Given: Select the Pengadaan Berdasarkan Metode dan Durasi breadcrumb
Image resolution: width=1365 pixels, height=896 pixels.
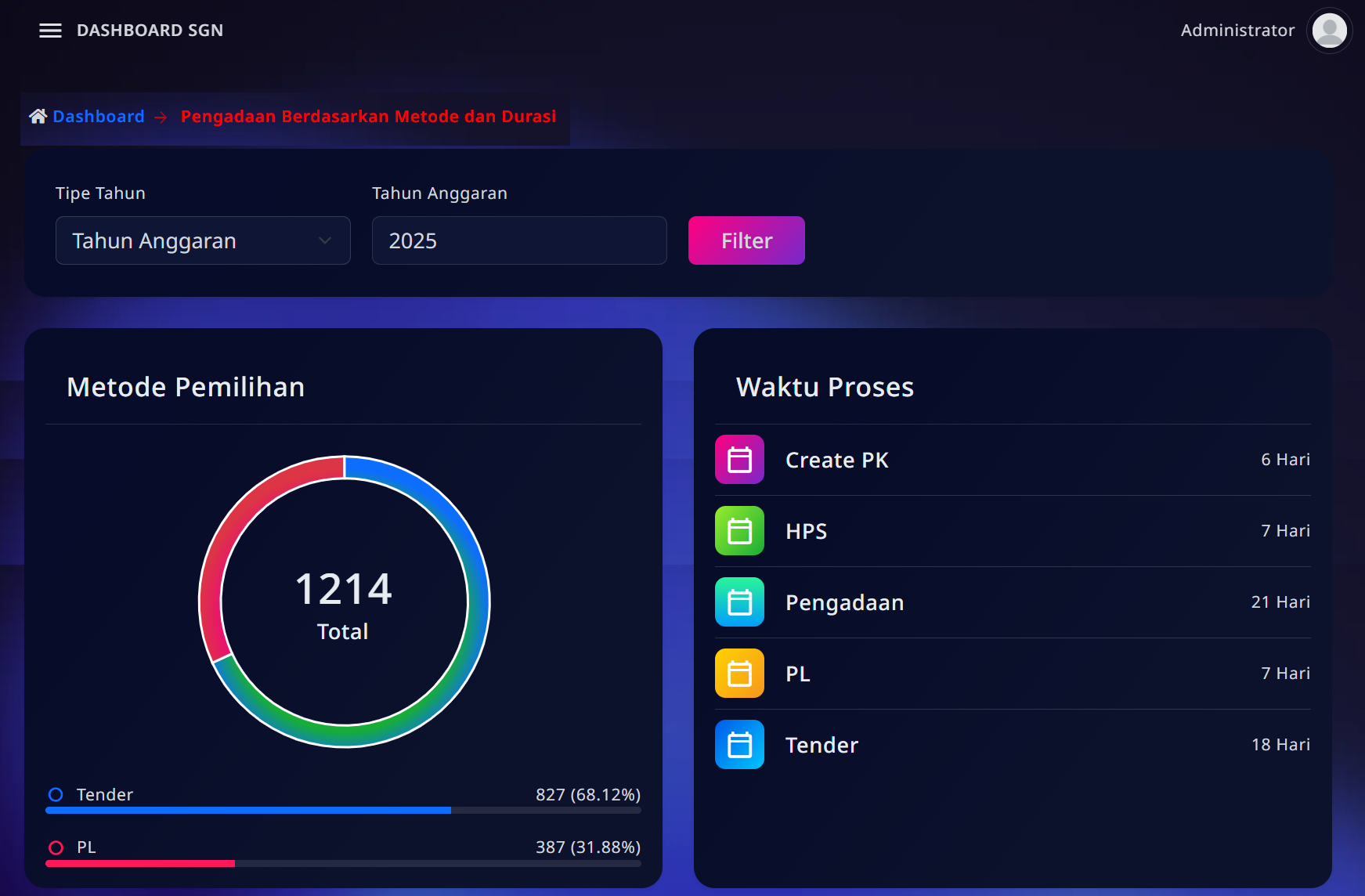Looking at the screenshot, I should pos(368,117).
